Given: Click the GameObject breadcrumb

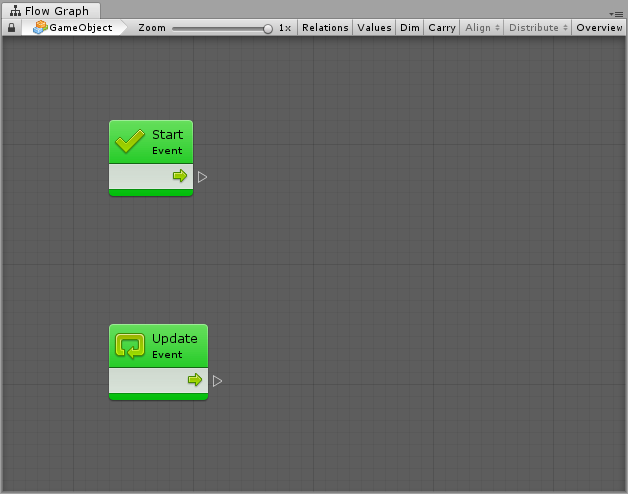Looking at the screenshot, I should 80,28.
